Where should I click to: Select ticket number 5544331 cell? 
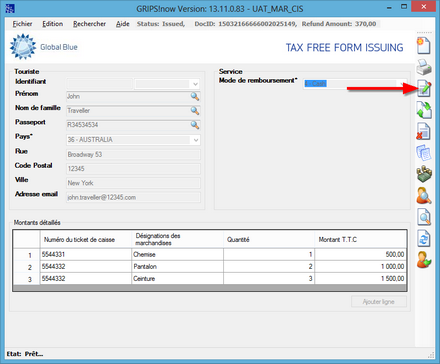[x=86, y=255]
